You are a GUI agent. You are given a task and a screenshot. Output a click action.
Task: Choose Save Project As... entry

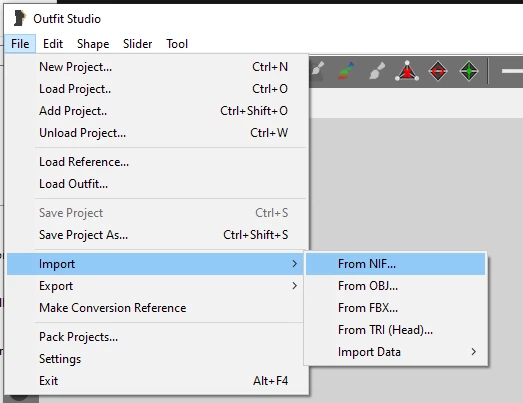coord(157,235)
